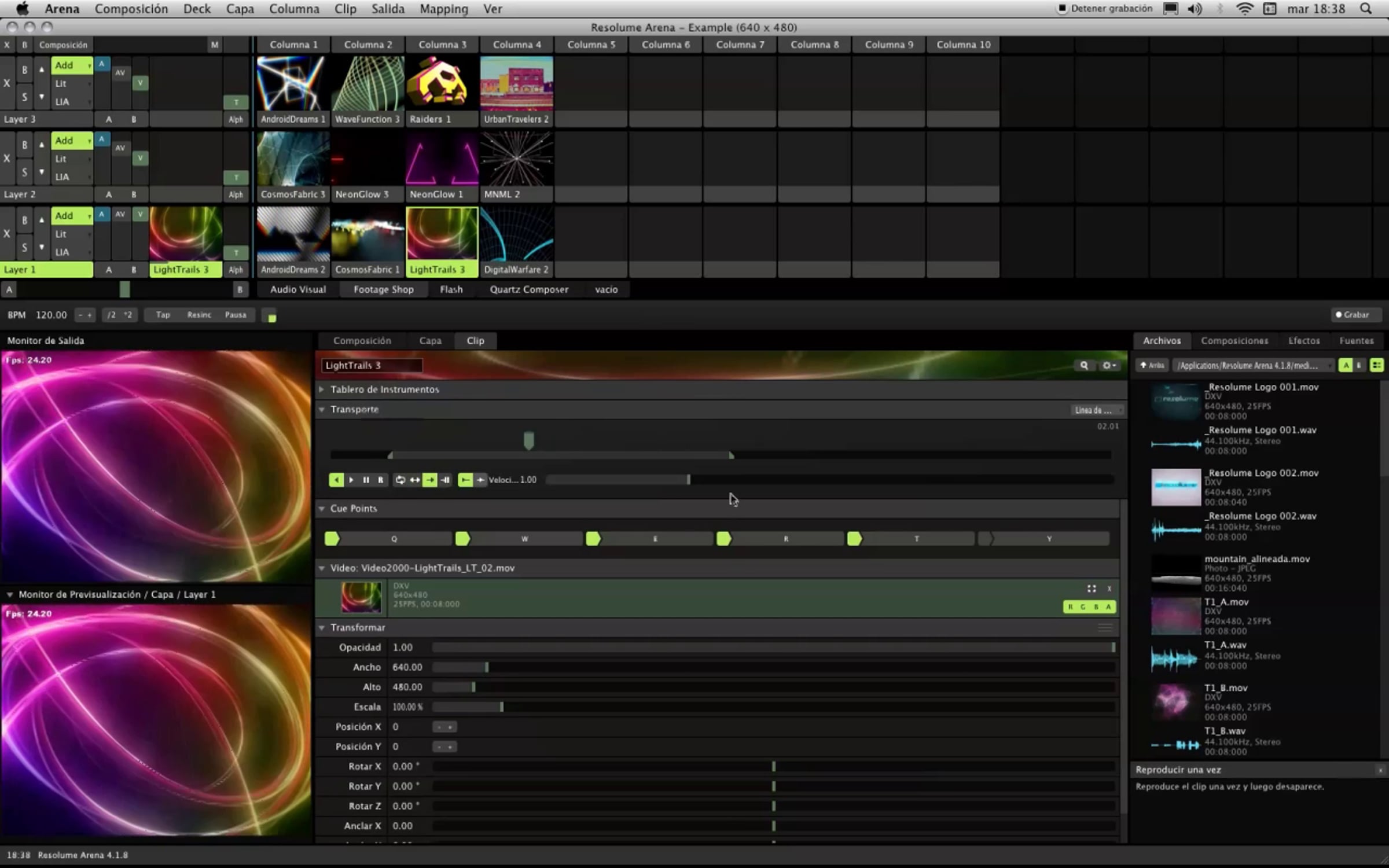Open the Mapping menu
The height and width of the screenshot is (868, 1389).
click(x=443, y=9)
